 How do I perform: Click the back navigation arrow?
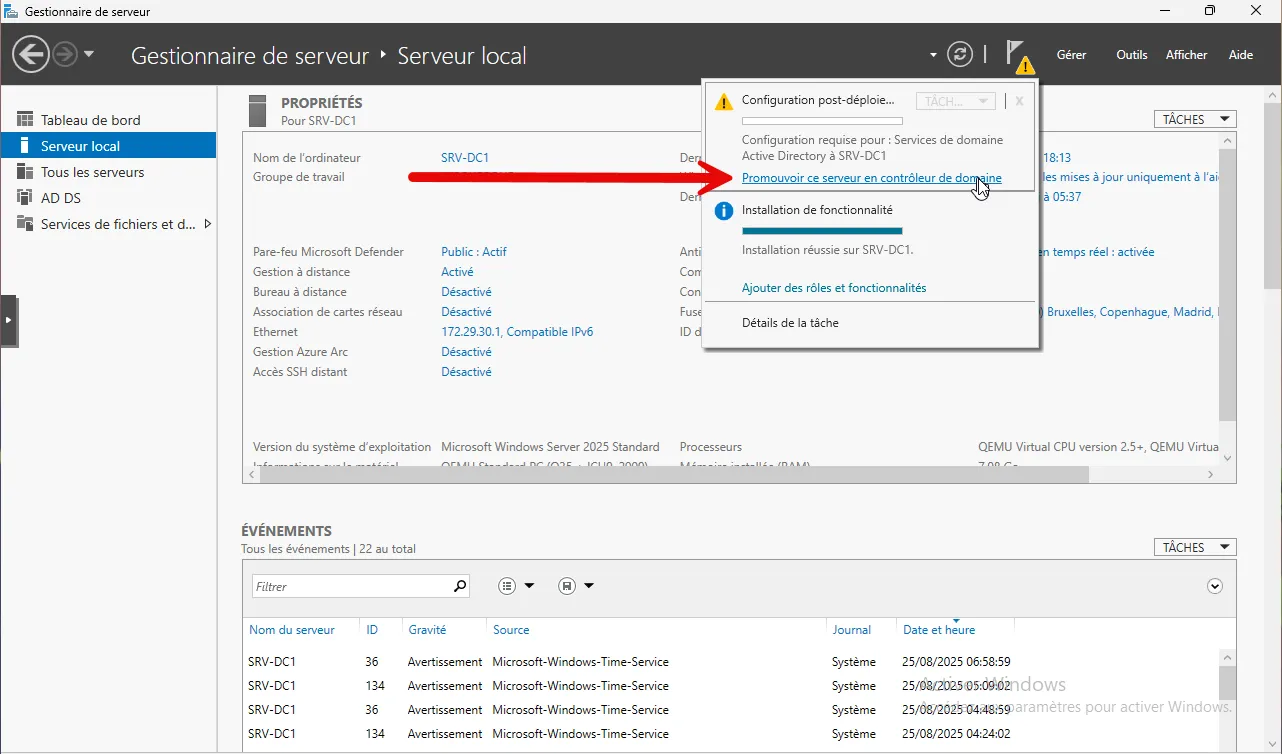[31, 54]
